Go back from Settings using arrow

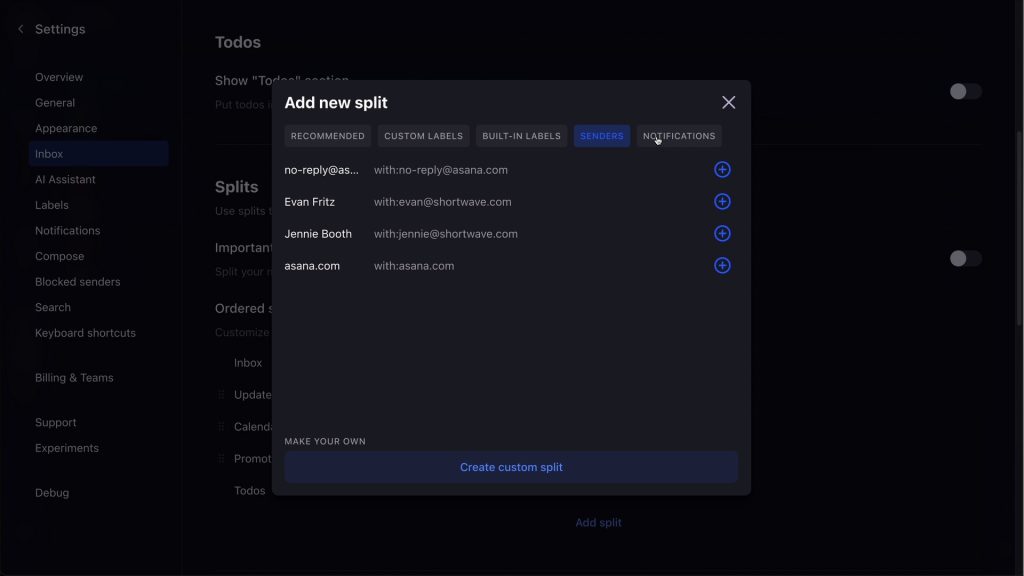point(21,29)
